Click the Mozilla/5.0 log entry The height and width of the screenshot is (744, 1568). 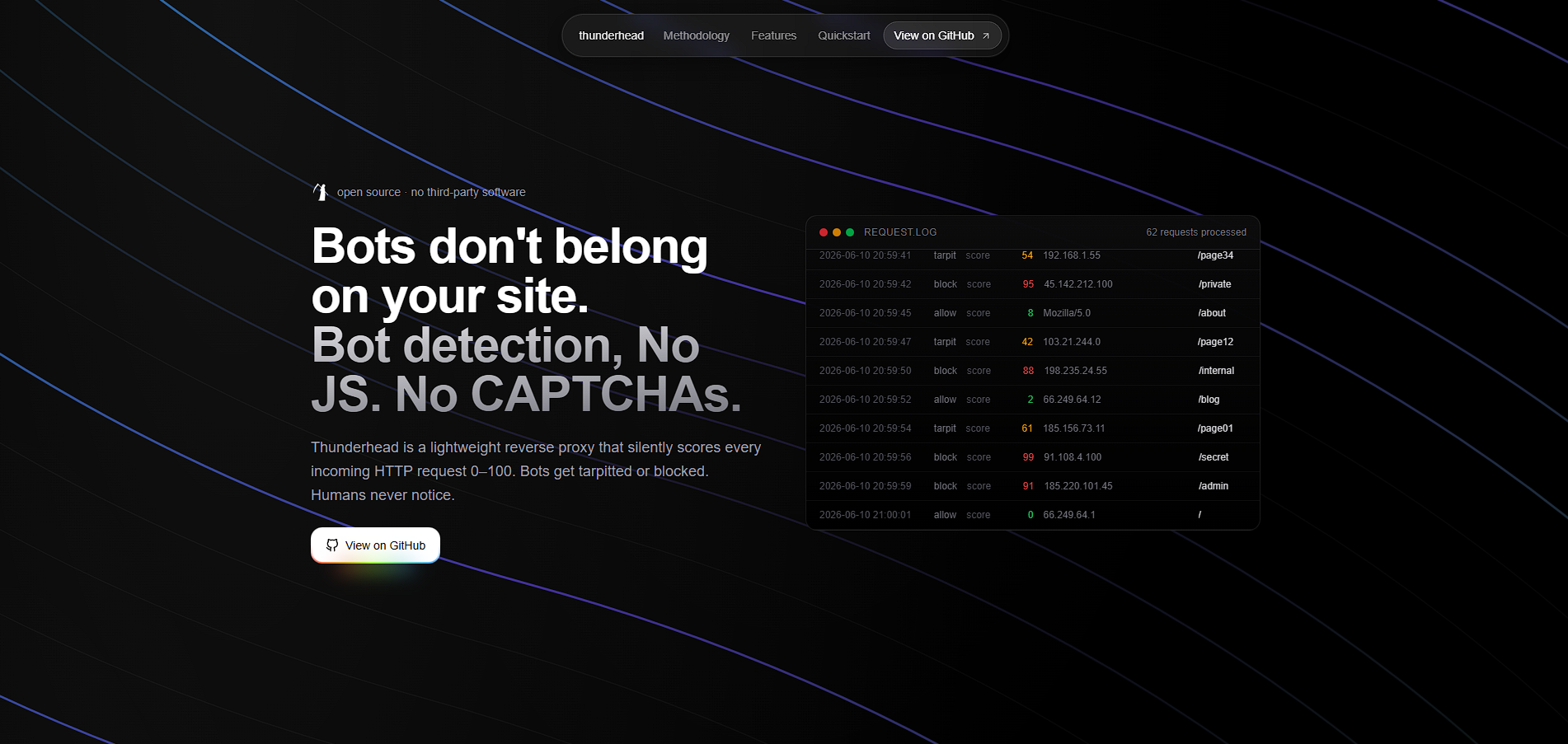(1067, 313)
